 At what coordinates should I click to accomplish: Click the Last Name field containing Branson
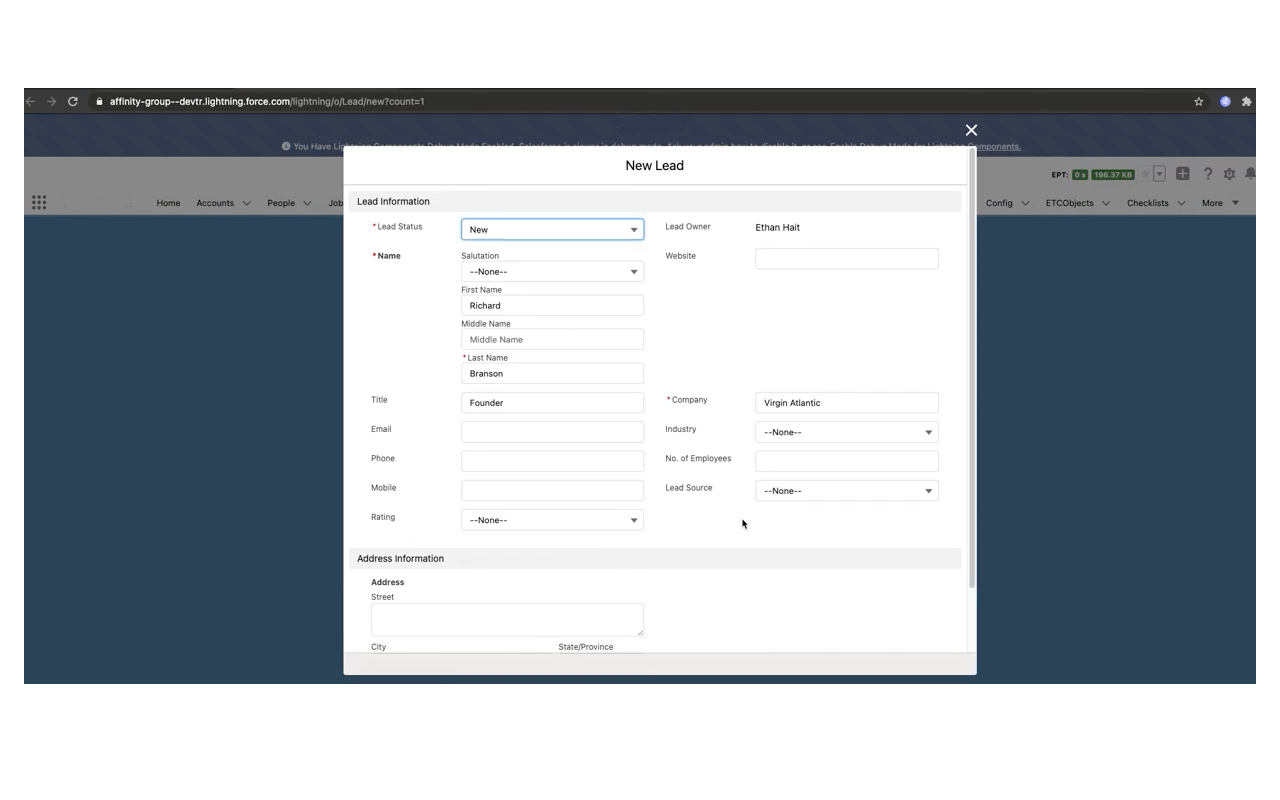tap(552, 374)
